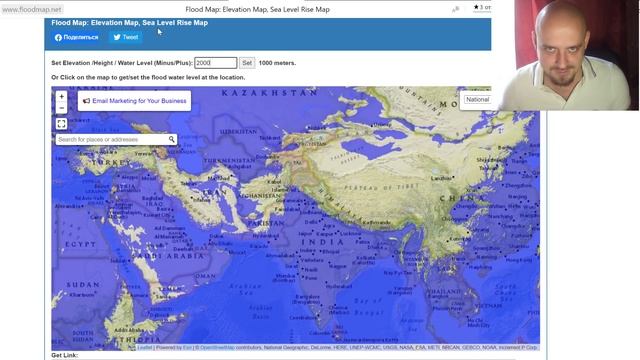Open Email Marketing for Your Business ad link
The height and width of the screenshot is (360, 640).
[139, 101]
